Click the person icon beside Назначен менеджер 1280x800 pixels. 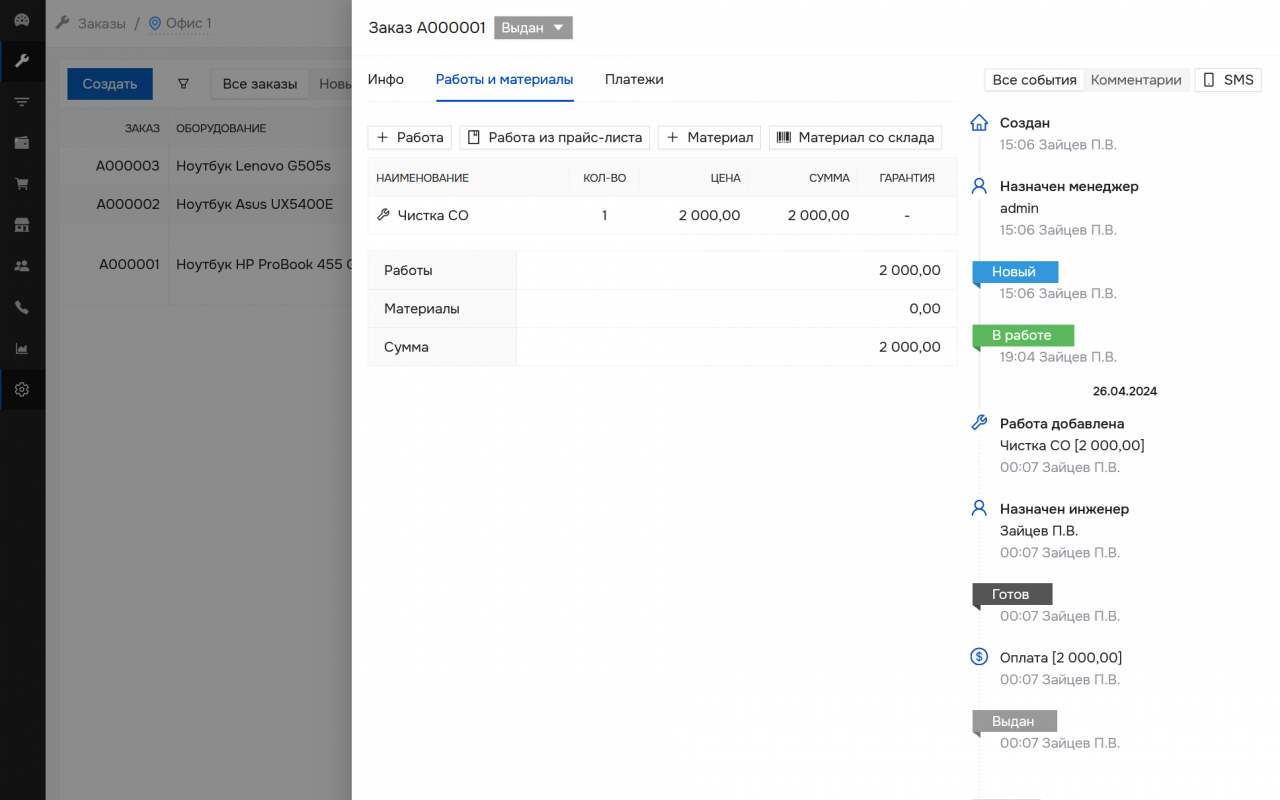coord(980,186)
